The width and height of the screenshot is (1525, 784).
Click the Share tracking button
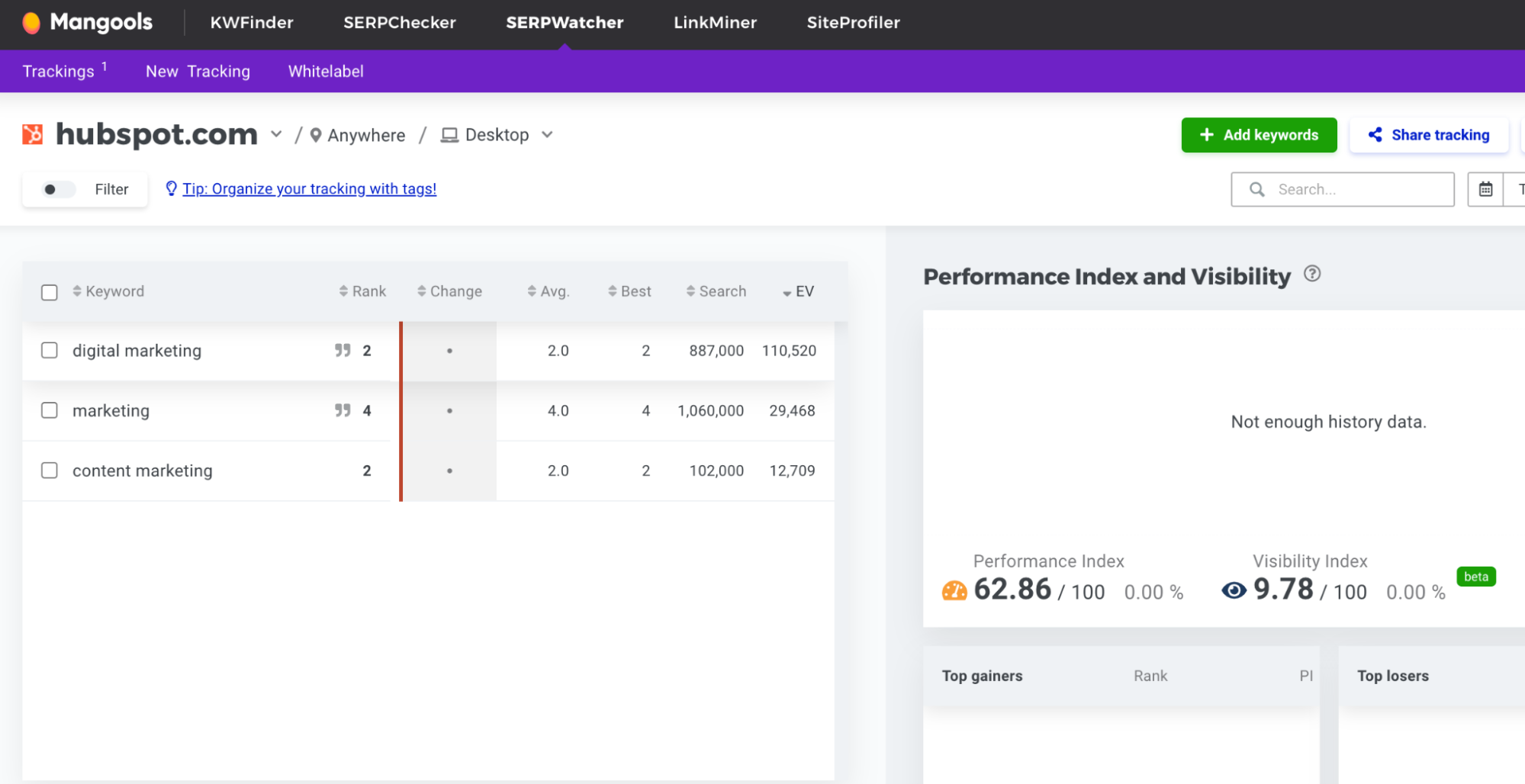point(1429,135)
